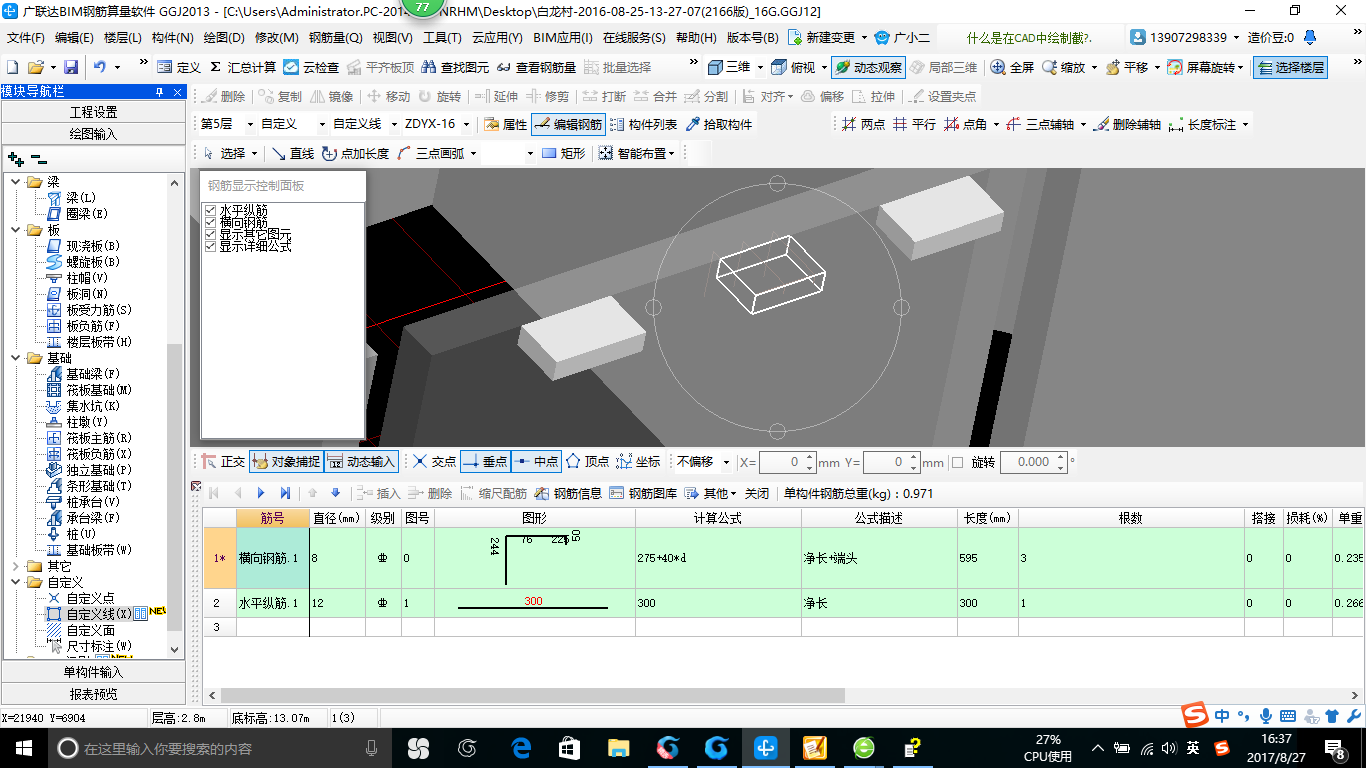Screen dimensions: 1366x768
Task: Click the save file icon
Action: (x=71, y=67)
